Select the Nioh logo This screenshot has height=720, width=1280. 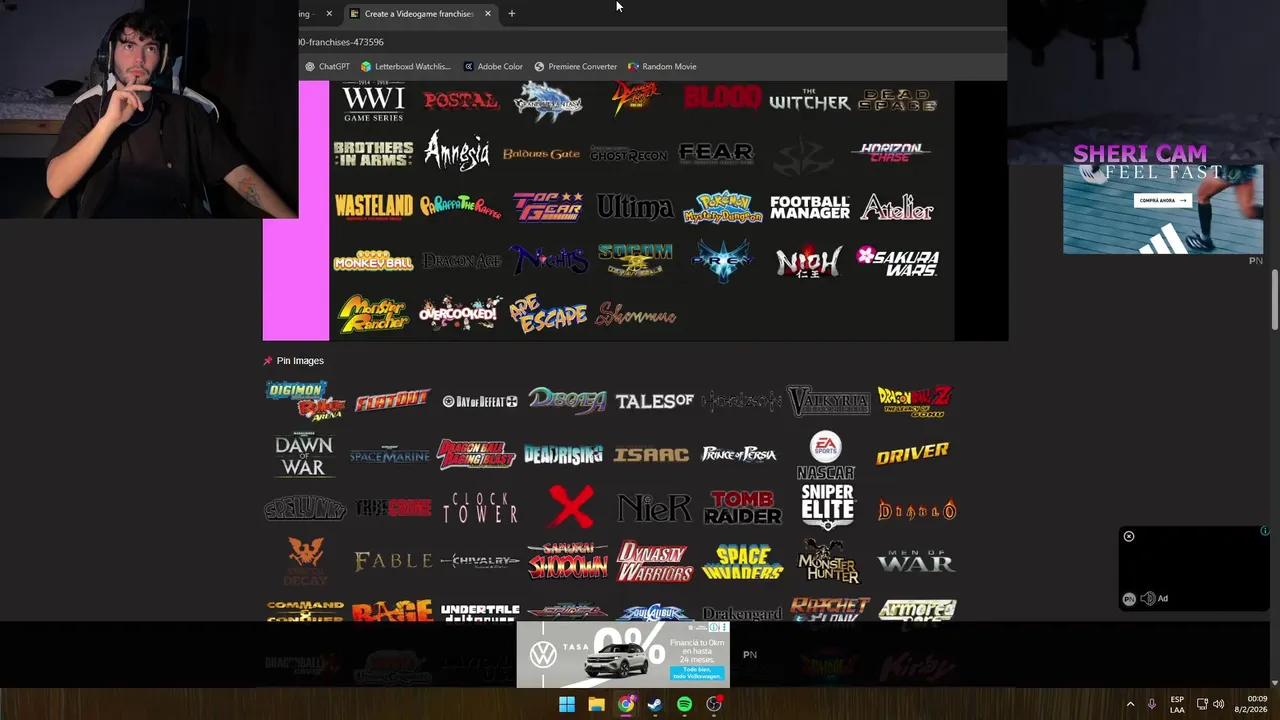point(808,262)
